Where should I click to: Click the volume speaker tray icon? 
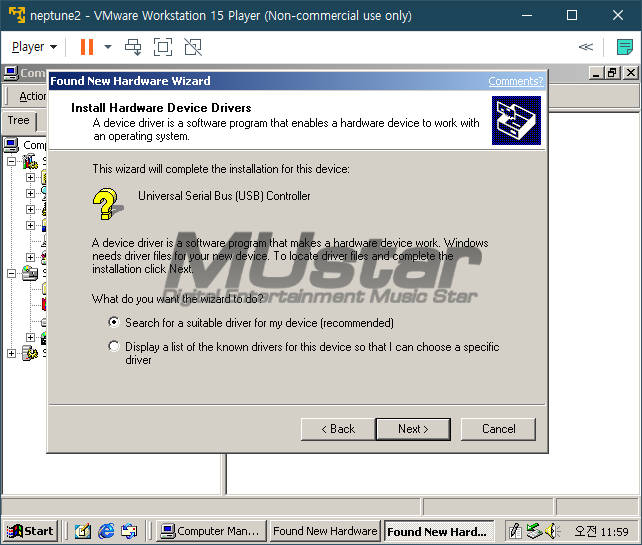pyautogui.click(x=552, y=531)
